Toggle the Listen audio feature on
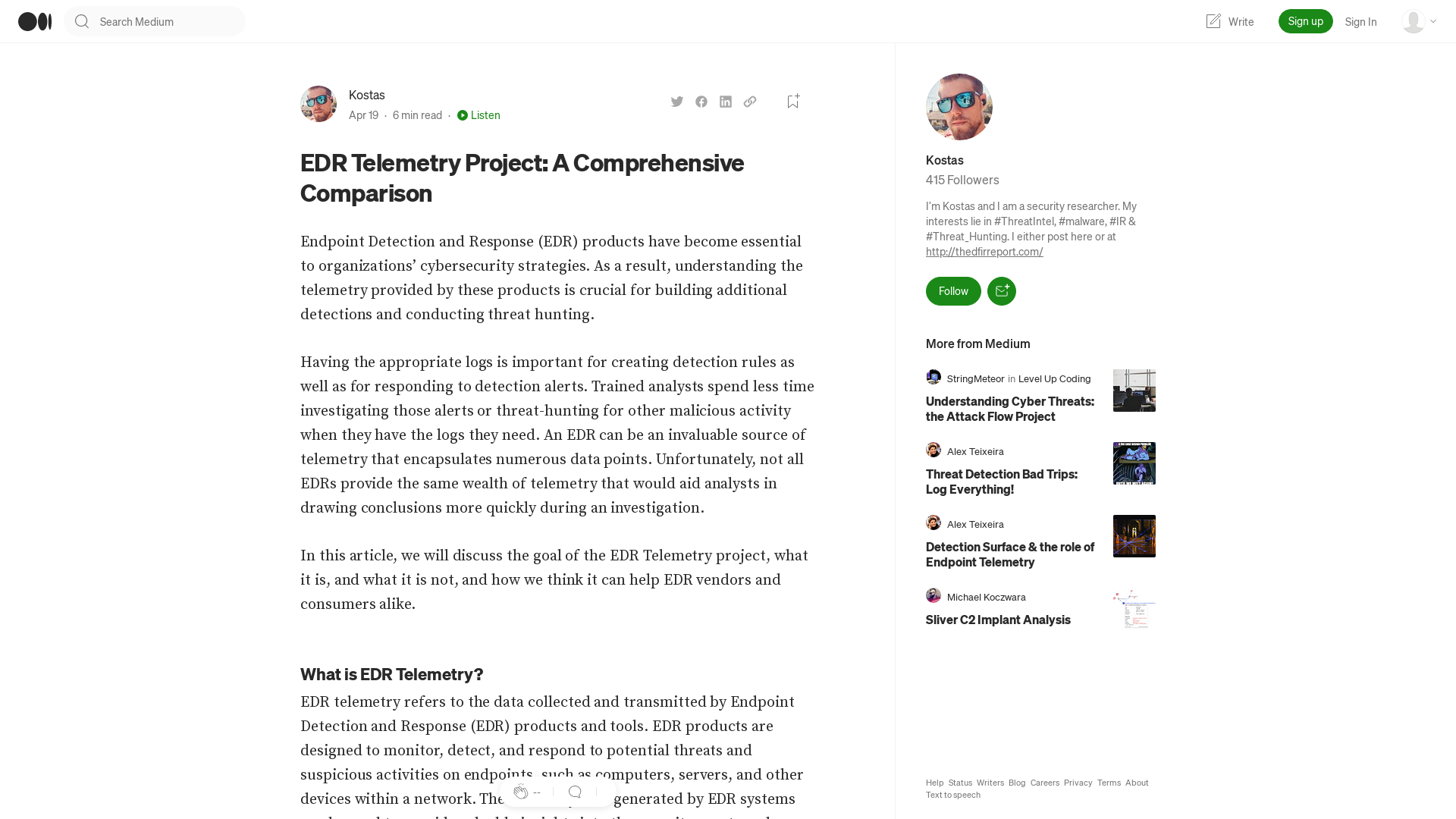The image size is (1456, 819). [478, 115]
